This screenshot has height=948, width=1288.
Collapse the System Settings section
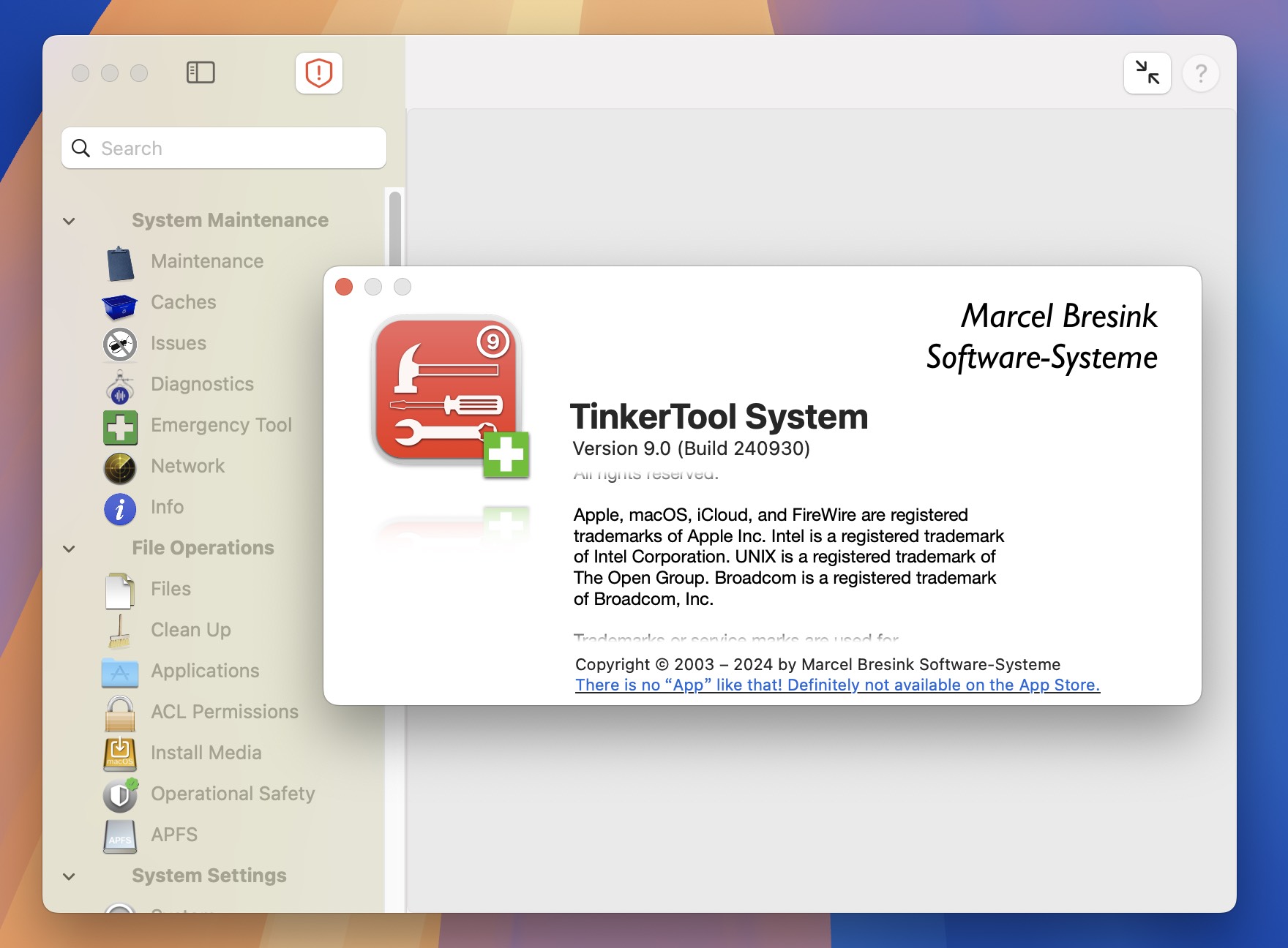69,876
